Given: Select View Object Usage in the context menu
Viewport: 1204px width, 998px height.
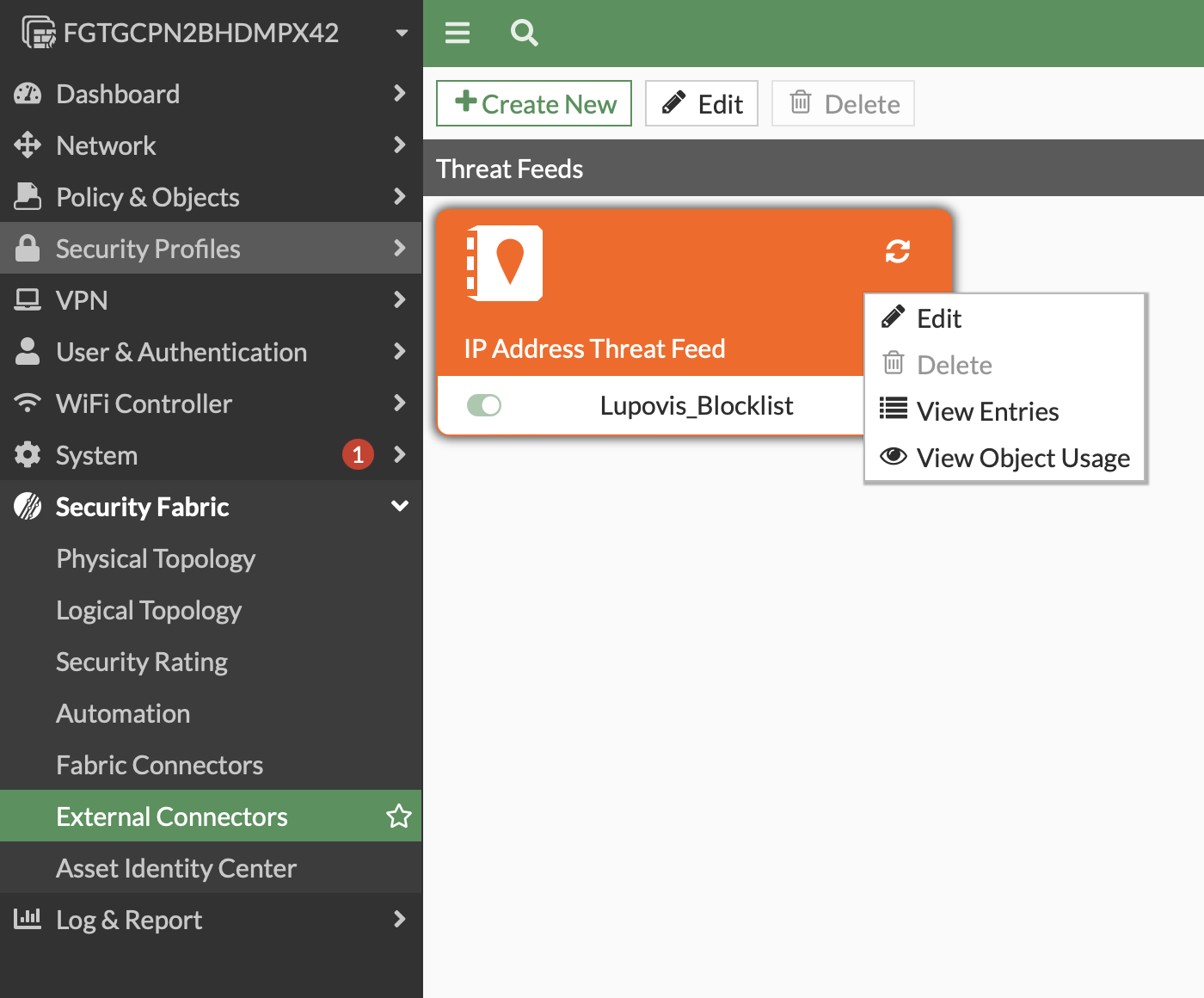Looking at the screenshot, I should point(1023,457).
